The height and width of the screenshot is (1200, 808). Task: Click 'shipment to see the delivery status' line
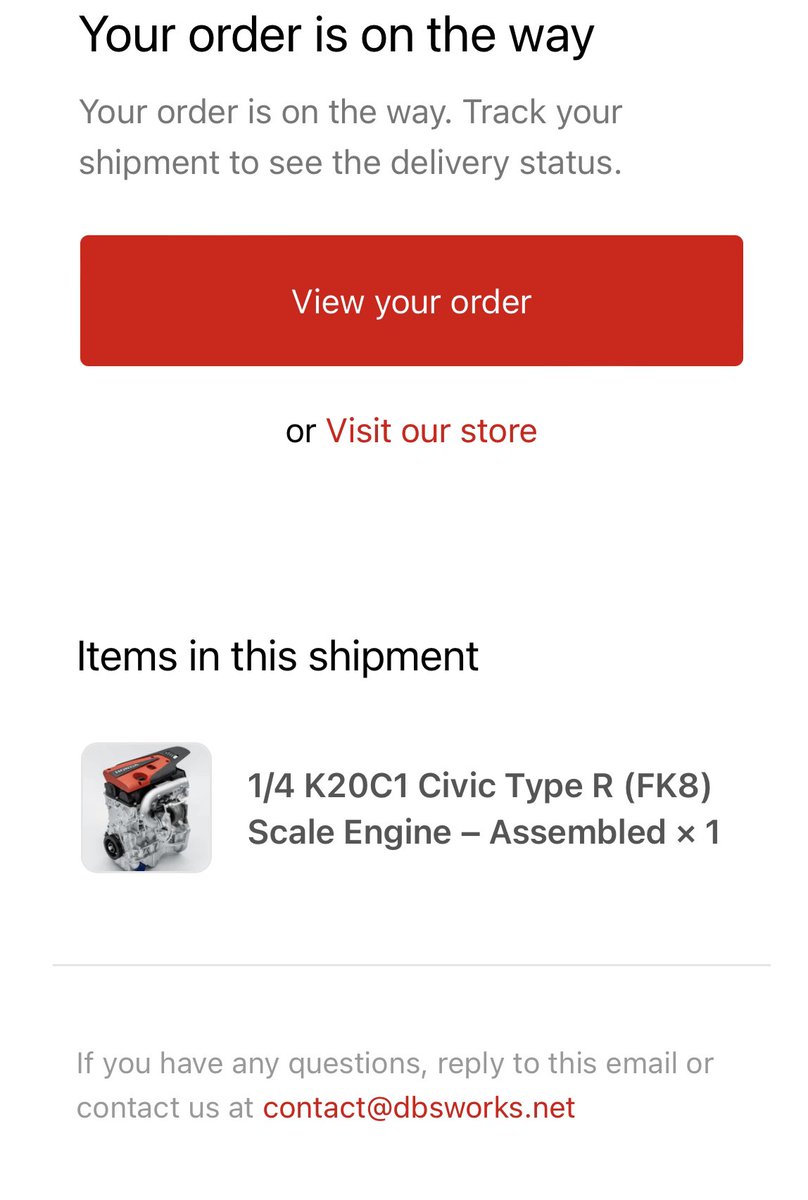click(x=350, y=161)
